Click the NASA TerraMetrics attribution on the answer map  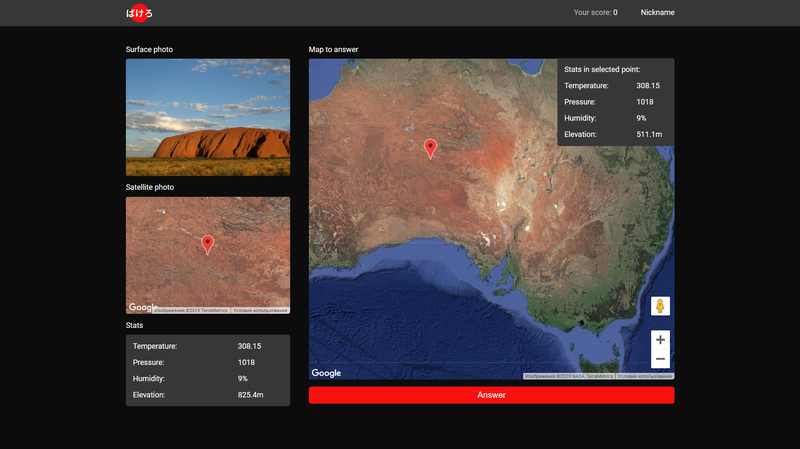pyautogui.click(x=568, y=376)
